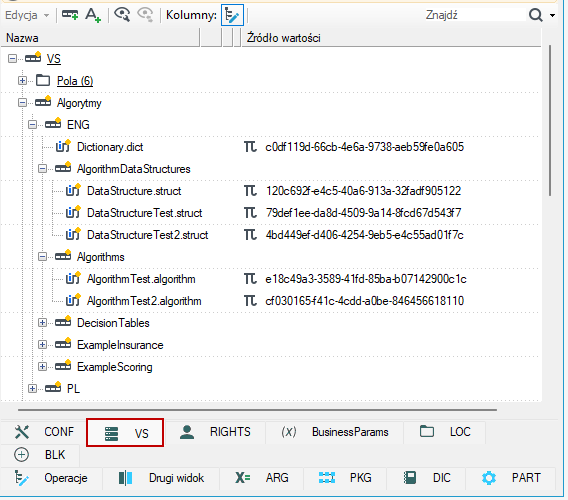
Task: Click the vertical scrollbar of the tree
Action: click(550, 121)
